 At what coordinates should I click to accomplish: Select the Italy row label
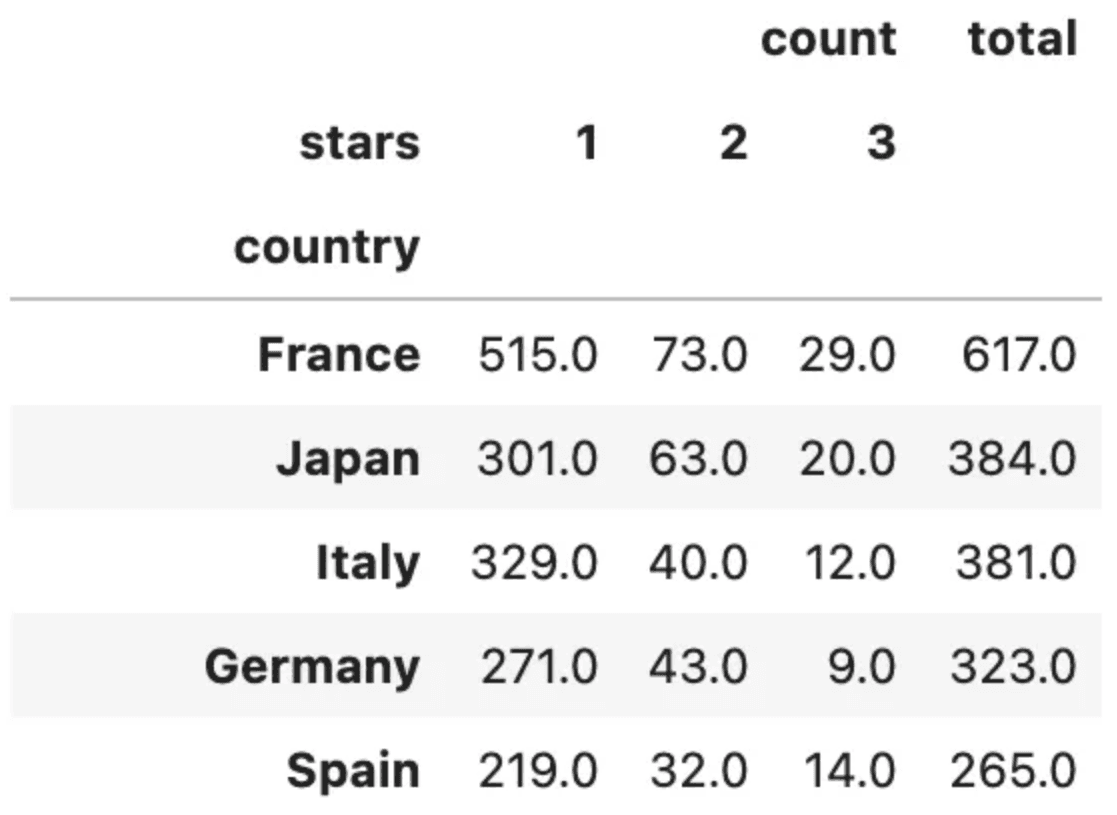point(368,564)
